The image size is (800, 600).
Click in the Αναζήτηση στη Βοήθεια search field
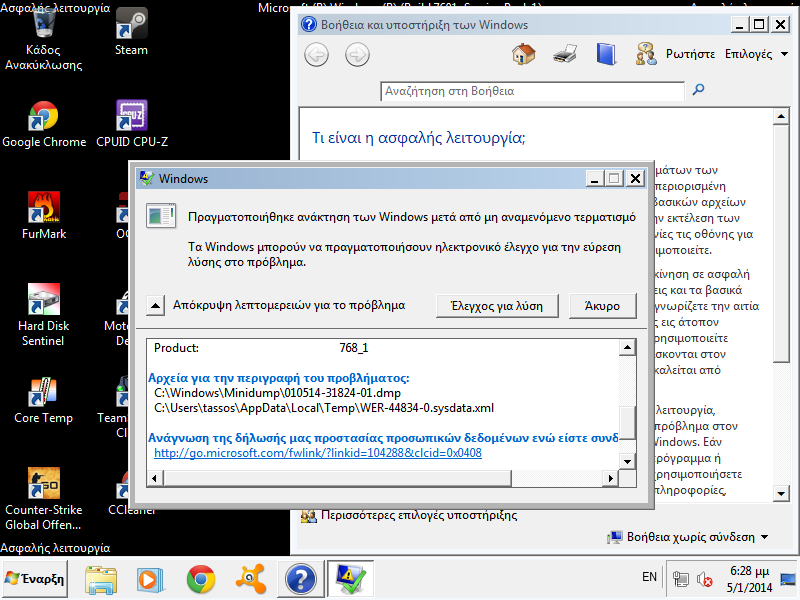tap(532, 91)
